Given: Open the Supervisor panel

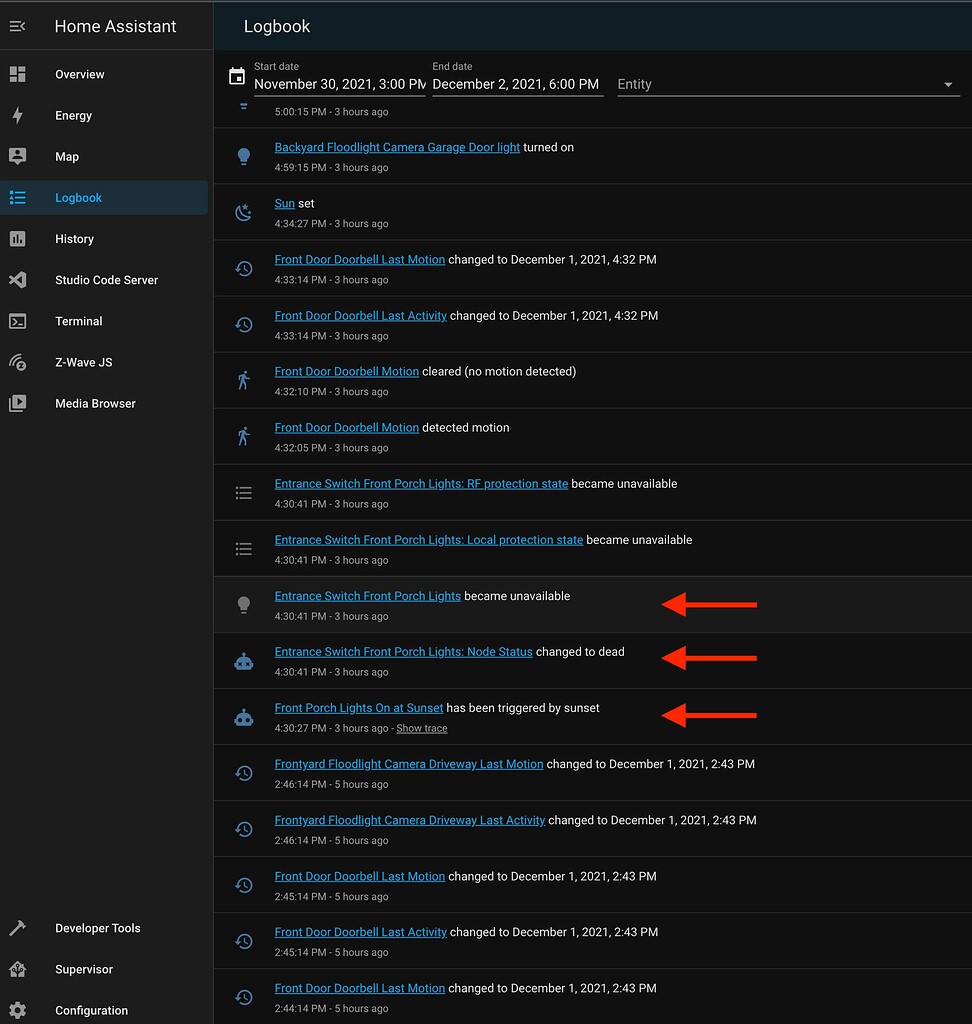Looking at the screenshot, I should coord(17,969).
